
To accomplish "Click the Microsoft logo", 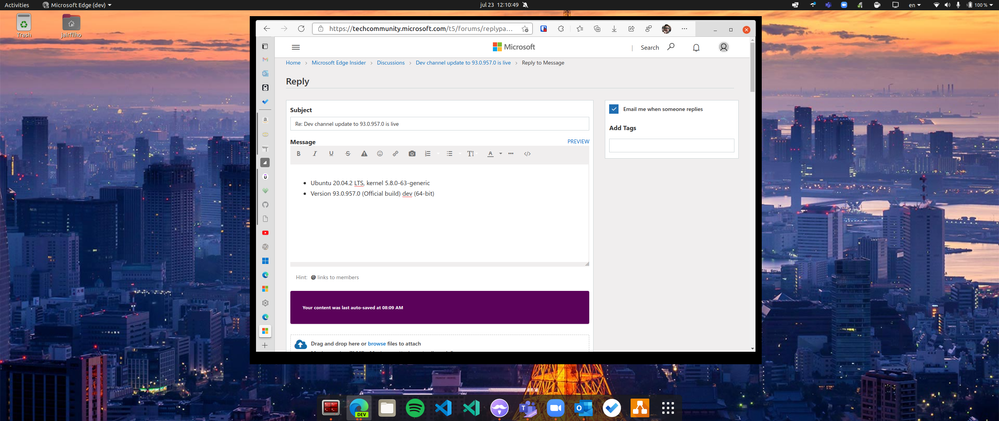I will (514, 47).
